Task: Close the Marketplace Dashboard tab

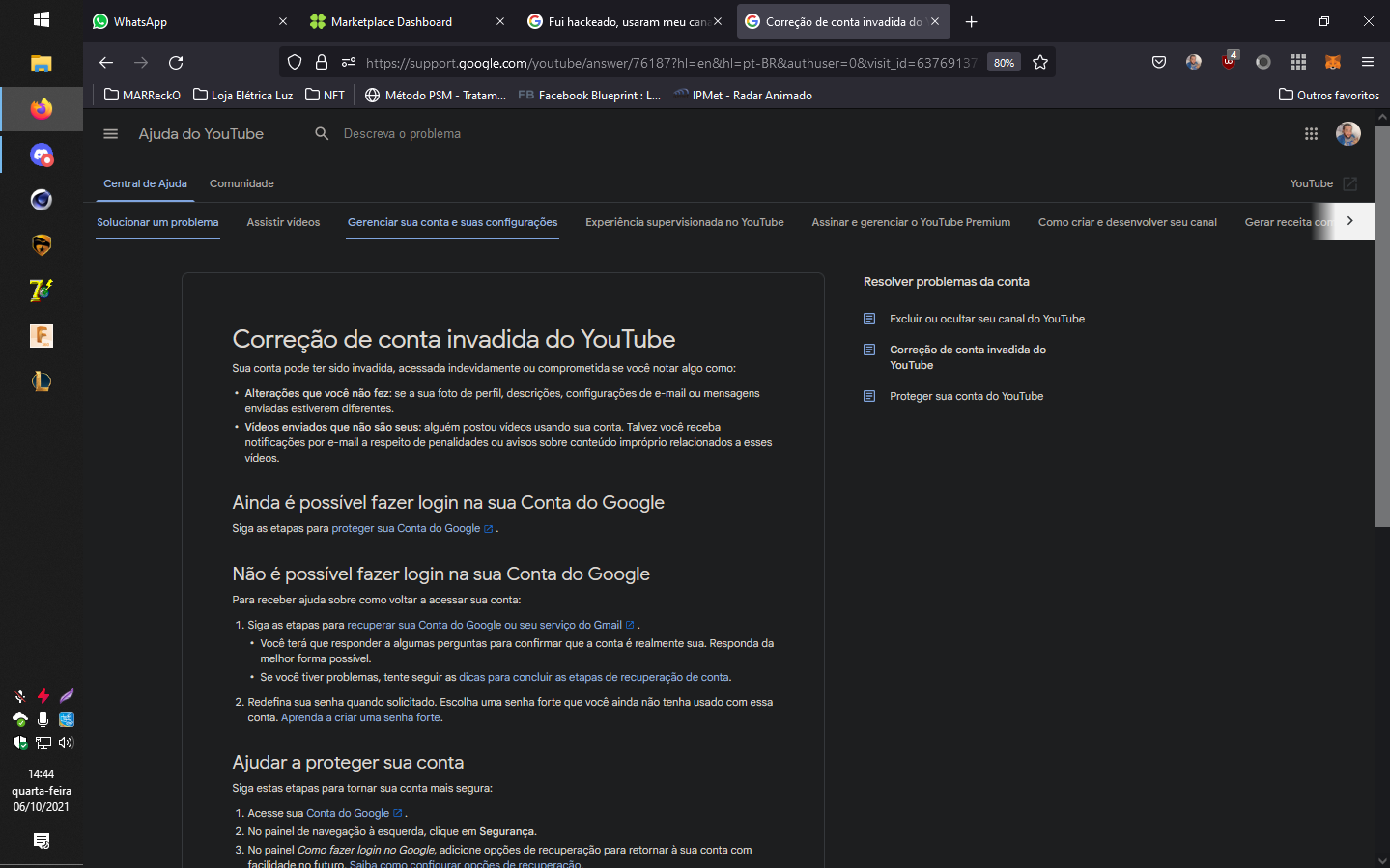Action: click(x=500, y=21)
